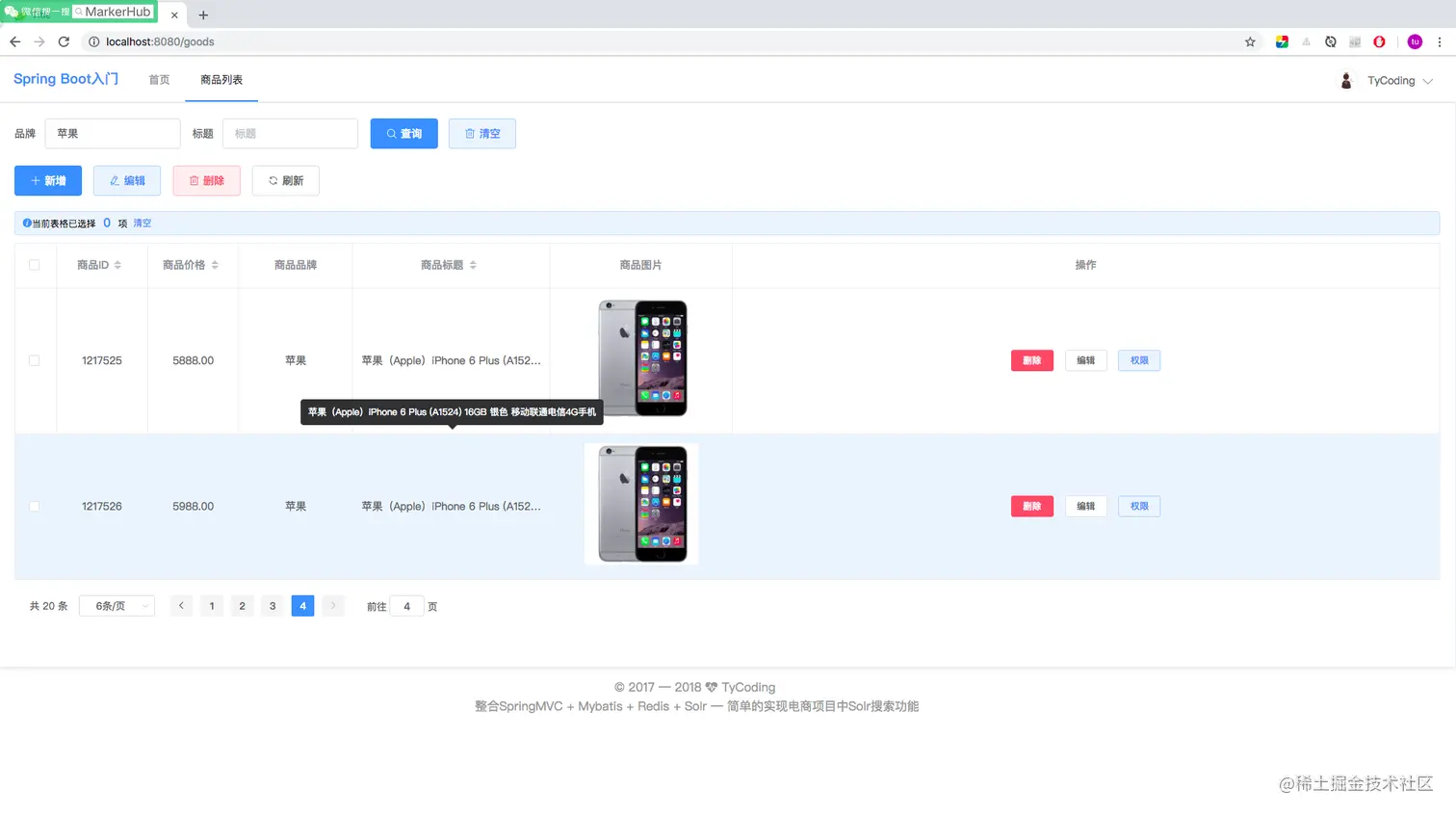This screenshot has width=1456, height=816.
Task: Click the ID cell 1217525
Action: tap(102, 360)
